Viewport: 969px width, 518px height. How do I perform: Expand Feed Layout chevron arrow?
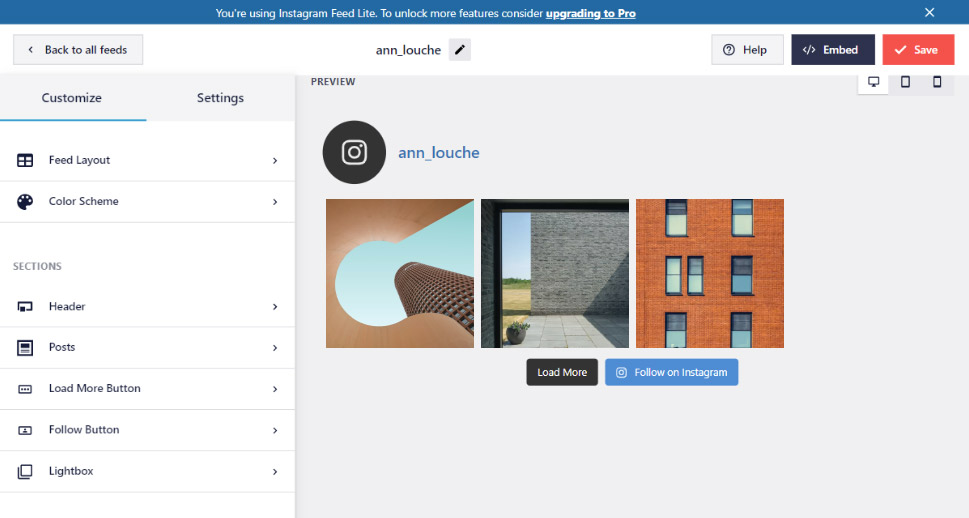pyautogui.click(x=275, y=161)
